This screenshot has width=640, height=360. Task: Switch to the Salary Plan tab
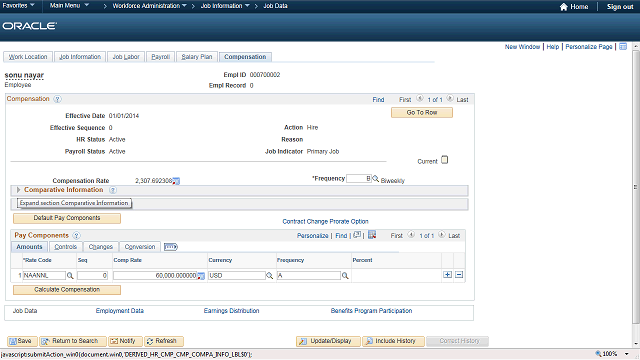pos(196,57)
